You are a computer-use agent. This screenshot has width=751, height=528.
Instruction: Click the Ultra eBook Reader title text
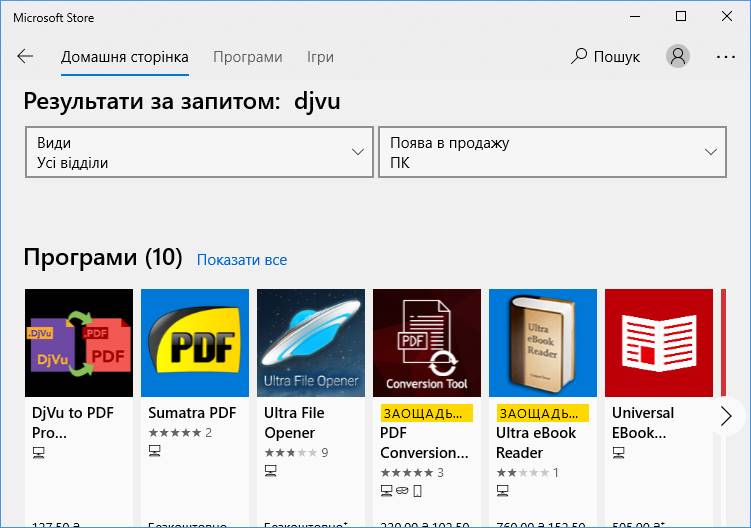[536, 443]
